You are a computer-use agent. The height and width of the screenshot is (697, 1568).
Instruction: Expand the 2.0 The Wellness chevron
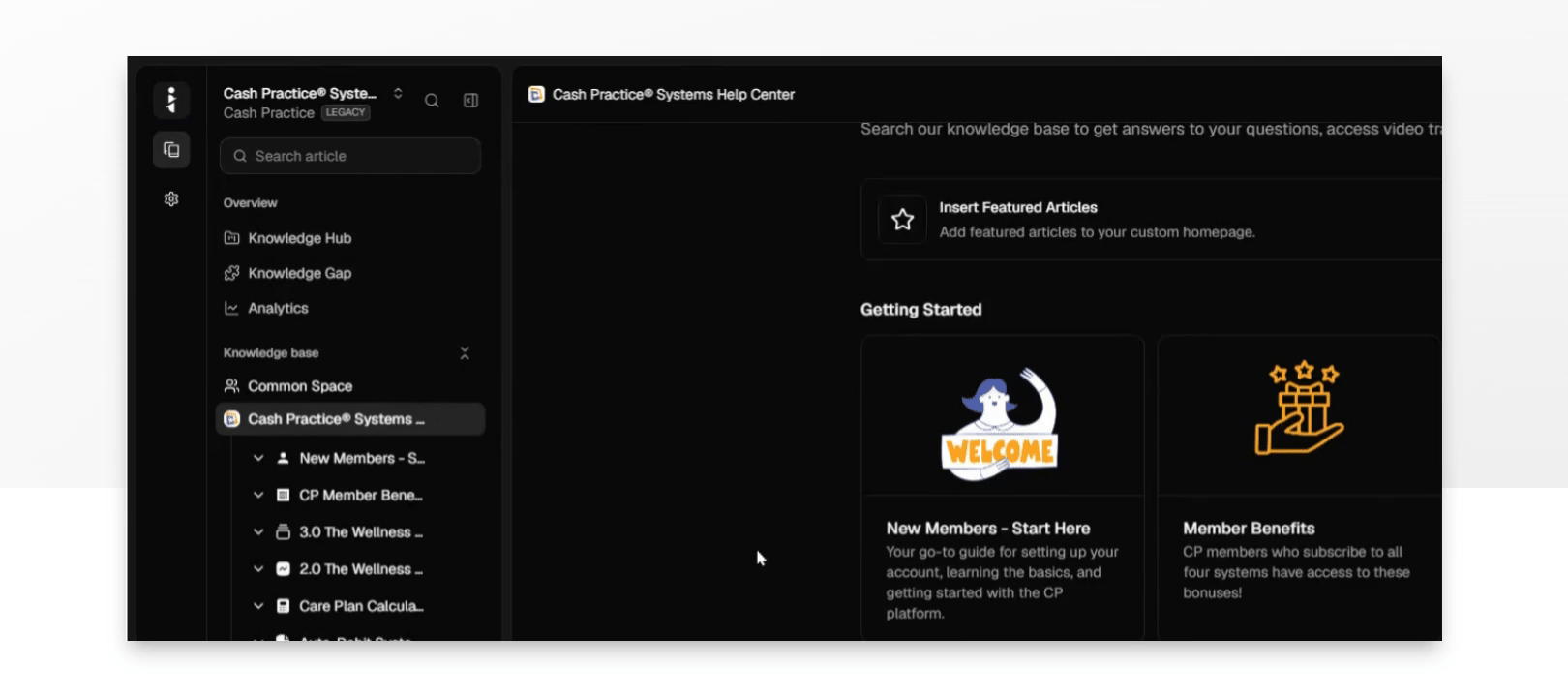pos(258,568)
